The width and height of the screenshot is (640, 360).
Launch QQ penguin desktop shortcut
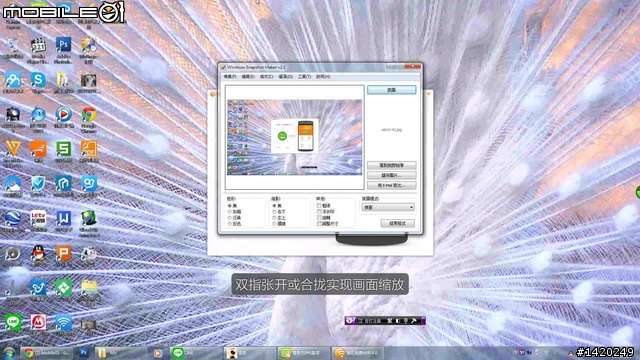38,253
